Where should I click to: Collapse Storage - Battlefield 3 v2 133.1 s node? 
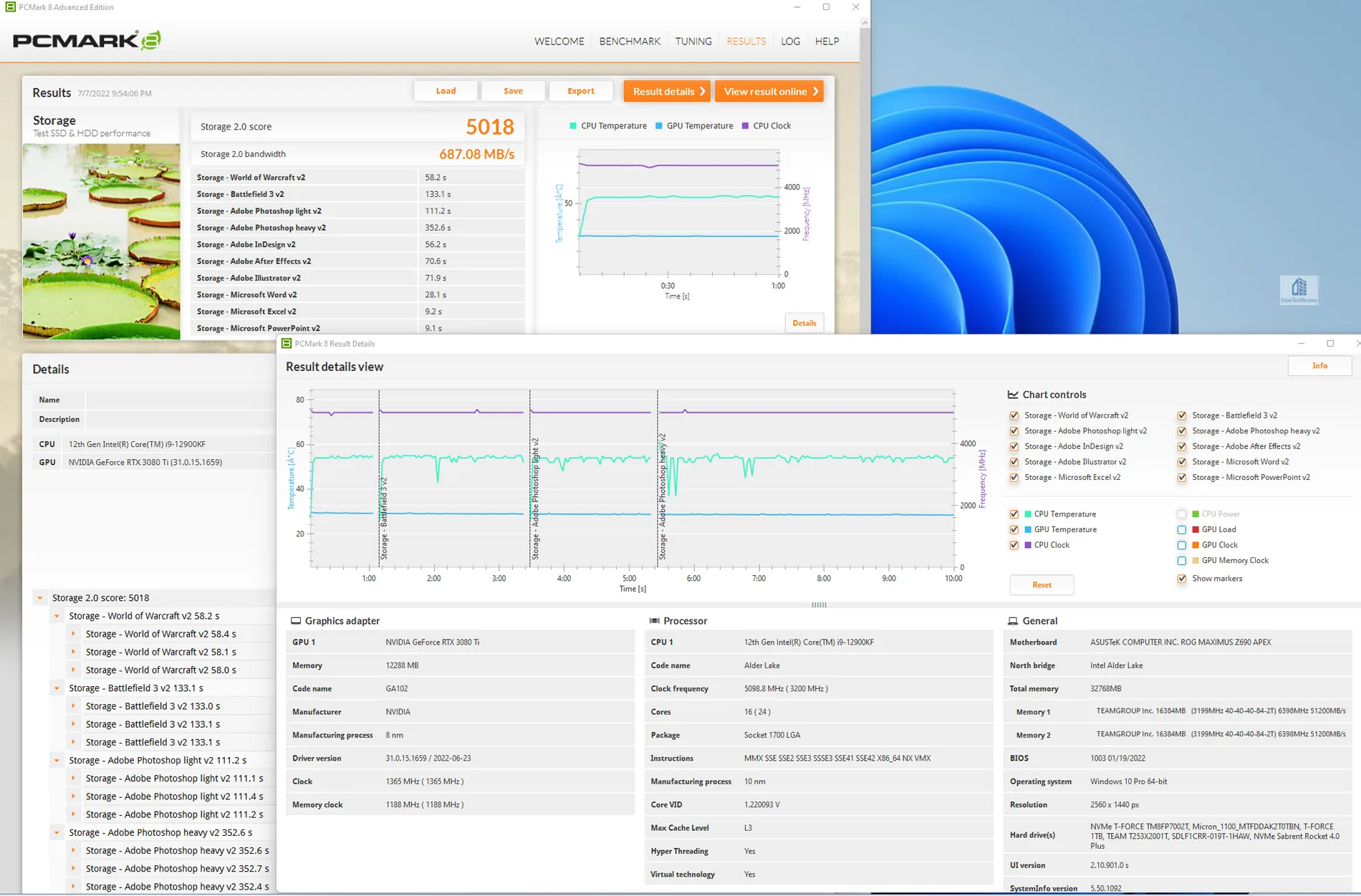(57, 688)
